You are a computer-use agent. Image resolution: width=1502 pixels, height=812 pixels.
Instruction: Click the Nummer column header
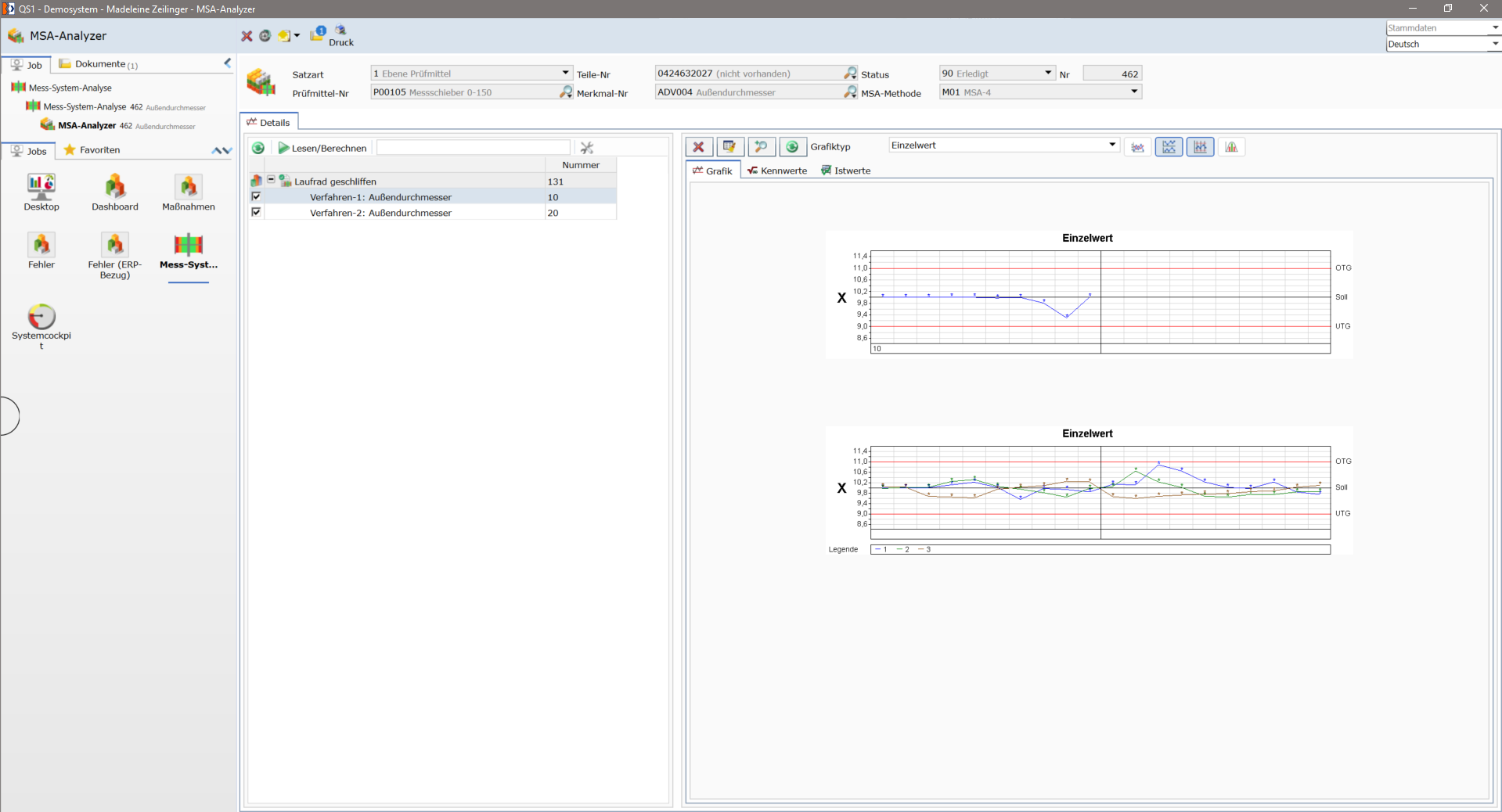tap(581, 165)
